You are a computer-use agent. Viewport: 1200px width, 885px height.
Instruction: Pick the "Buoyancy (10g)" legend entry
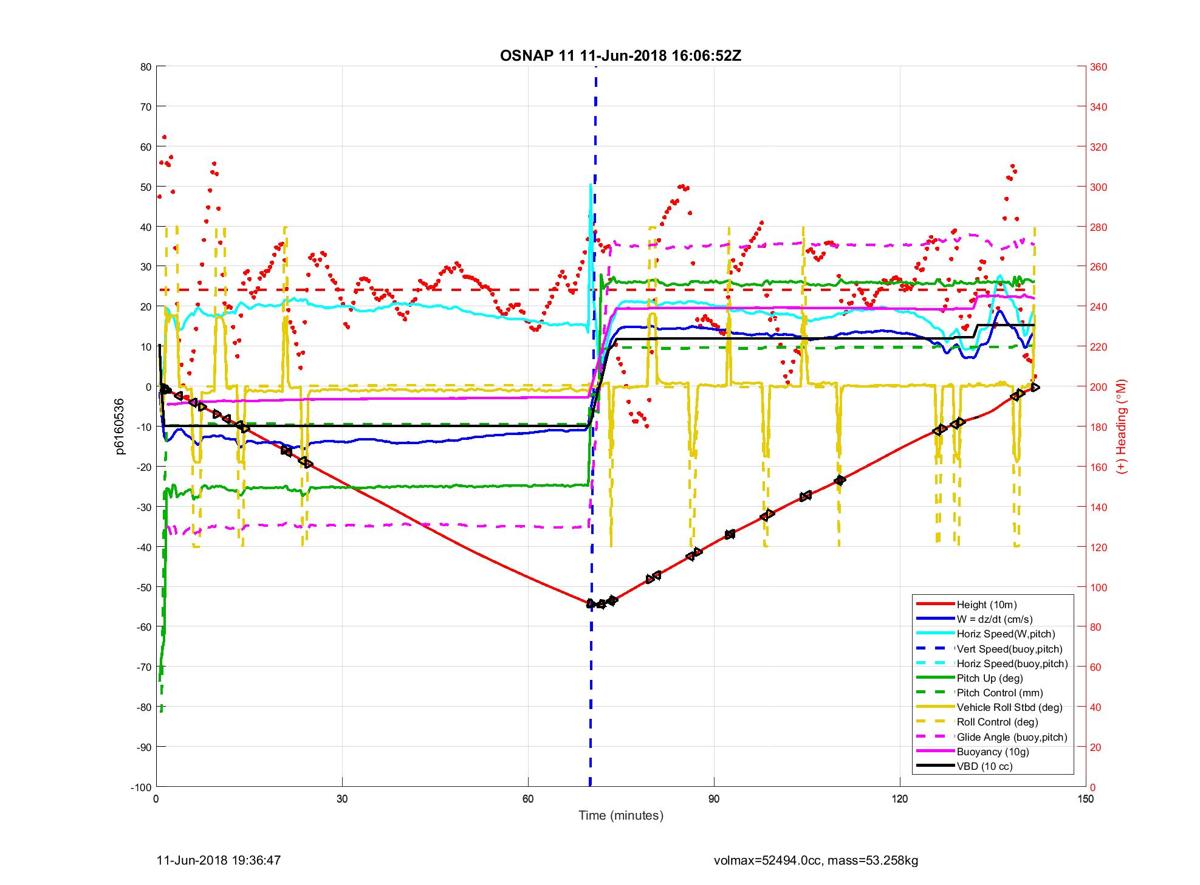(992, 751)
